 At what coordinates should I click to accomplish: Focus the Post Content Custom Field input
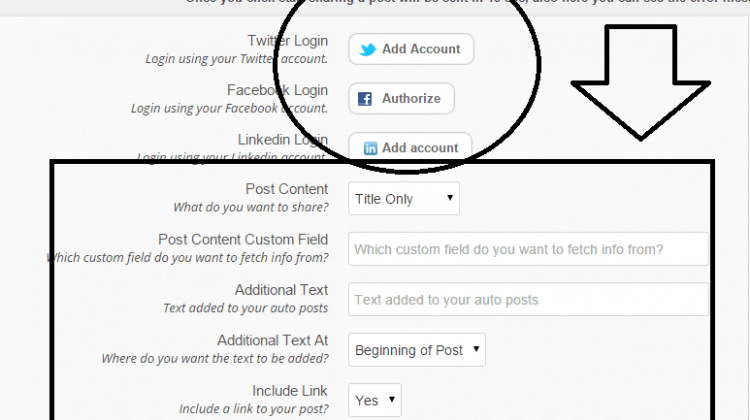coord(528,249)
